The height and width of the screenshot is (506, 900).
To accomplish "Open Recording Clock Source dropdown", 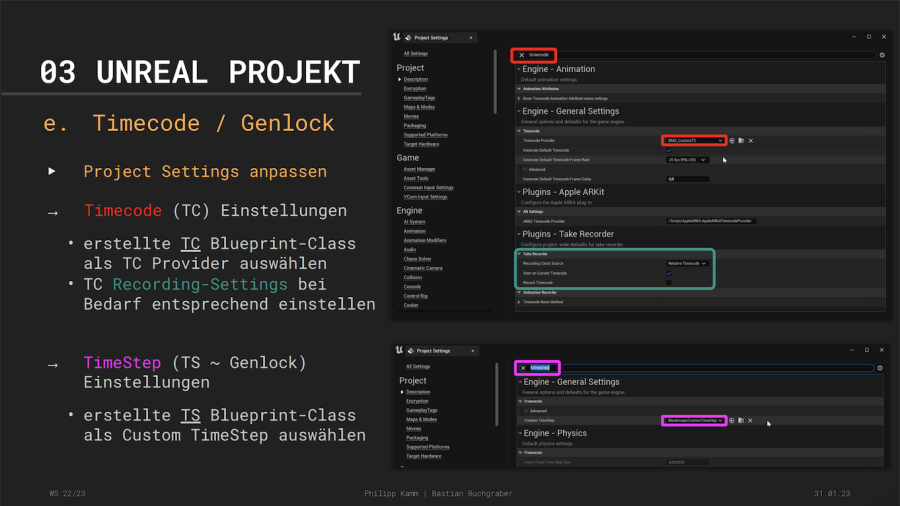I will click(688, 263).
